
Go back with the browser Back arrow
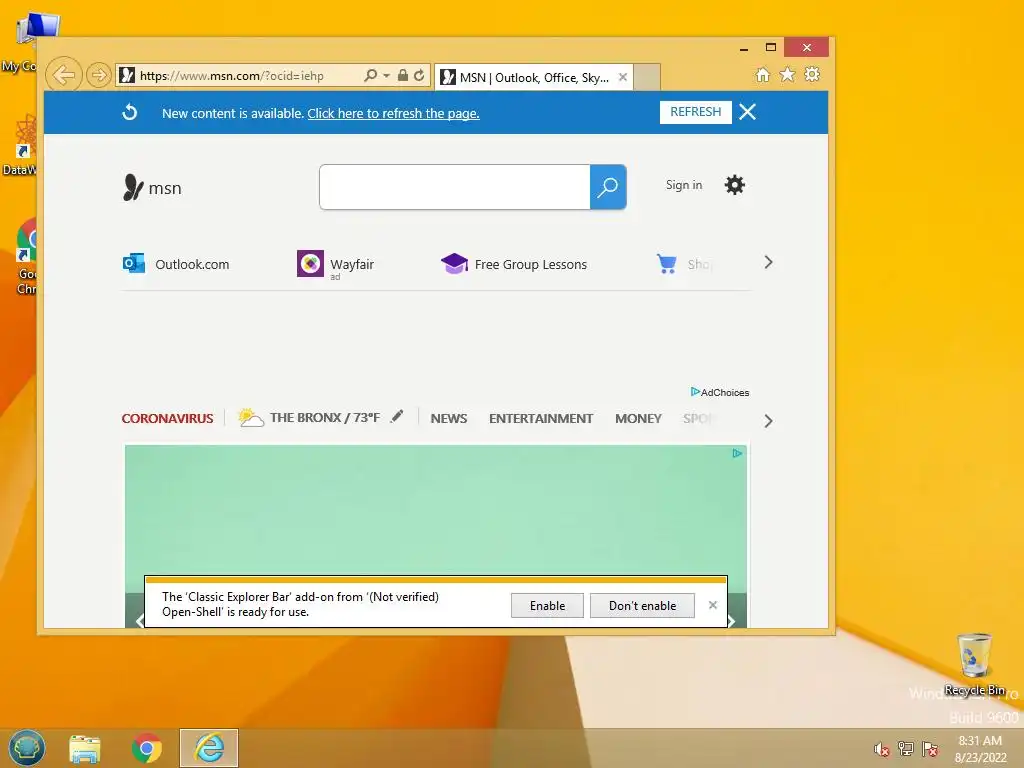(x=64, y=75)
